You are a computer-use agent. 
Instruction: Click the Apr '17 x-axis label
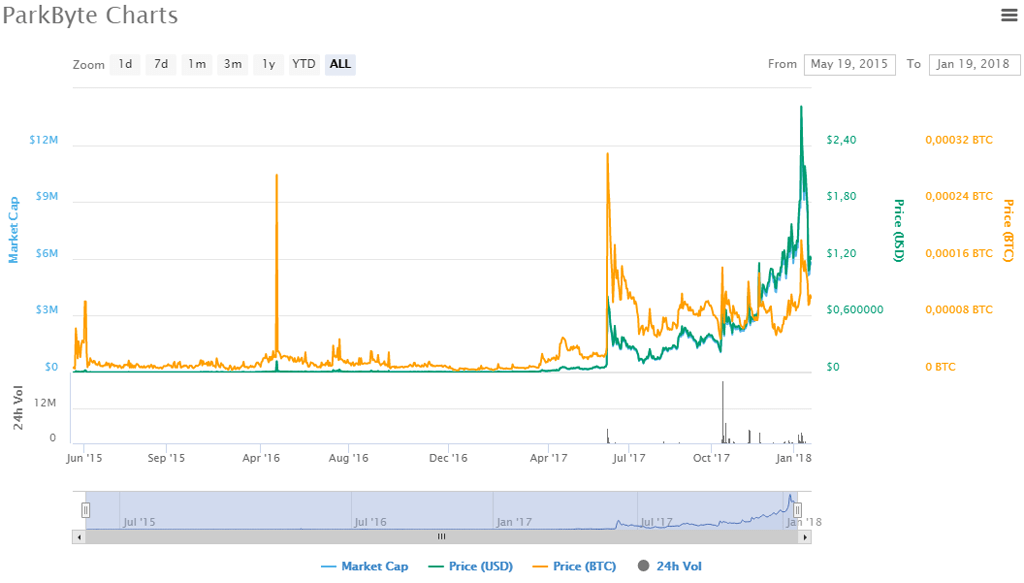coord(549,458)
